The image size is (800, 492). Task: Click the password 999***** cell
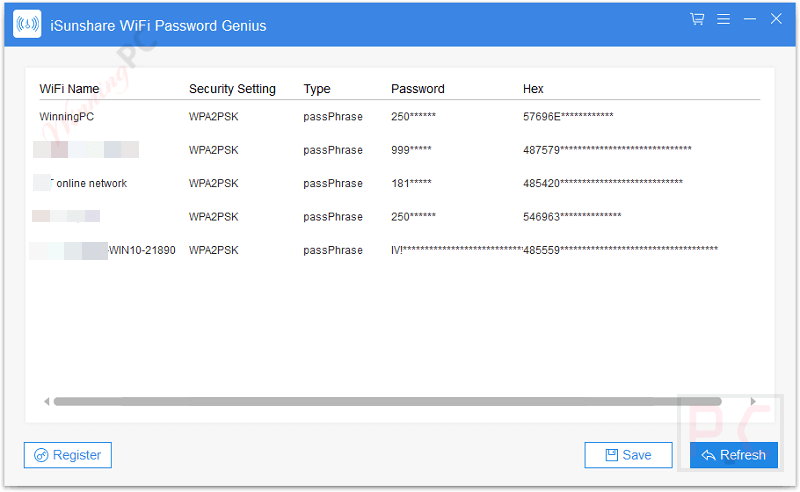(411, 150)
